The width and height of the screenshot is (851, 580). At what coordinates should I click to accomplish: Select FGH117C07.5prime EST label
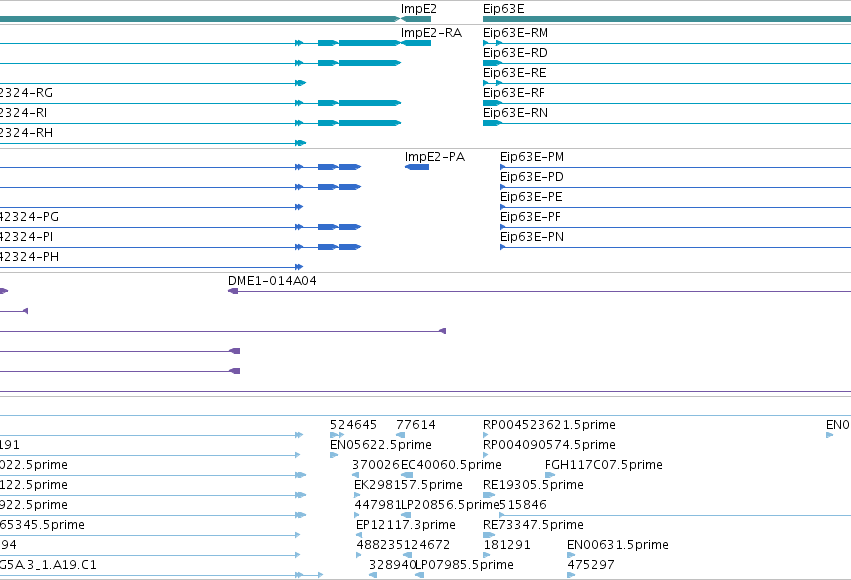pos(604,465)
